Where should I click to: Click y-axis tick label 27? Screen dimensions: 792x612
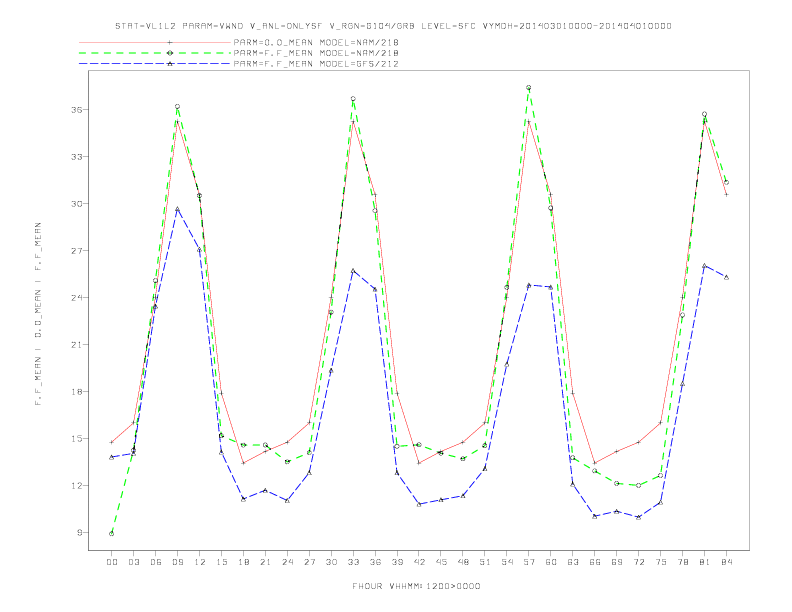76,250
